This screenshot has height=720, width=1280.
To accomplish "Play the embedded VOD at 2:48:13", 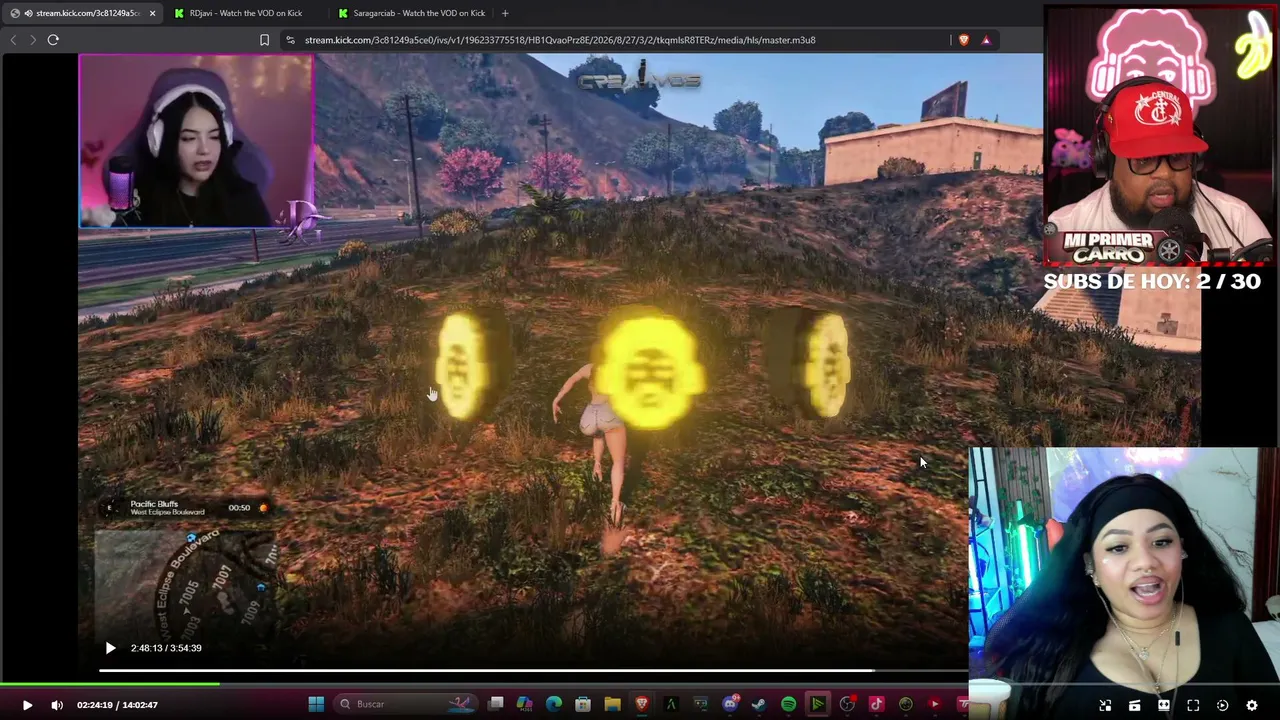I will (110, 648).
